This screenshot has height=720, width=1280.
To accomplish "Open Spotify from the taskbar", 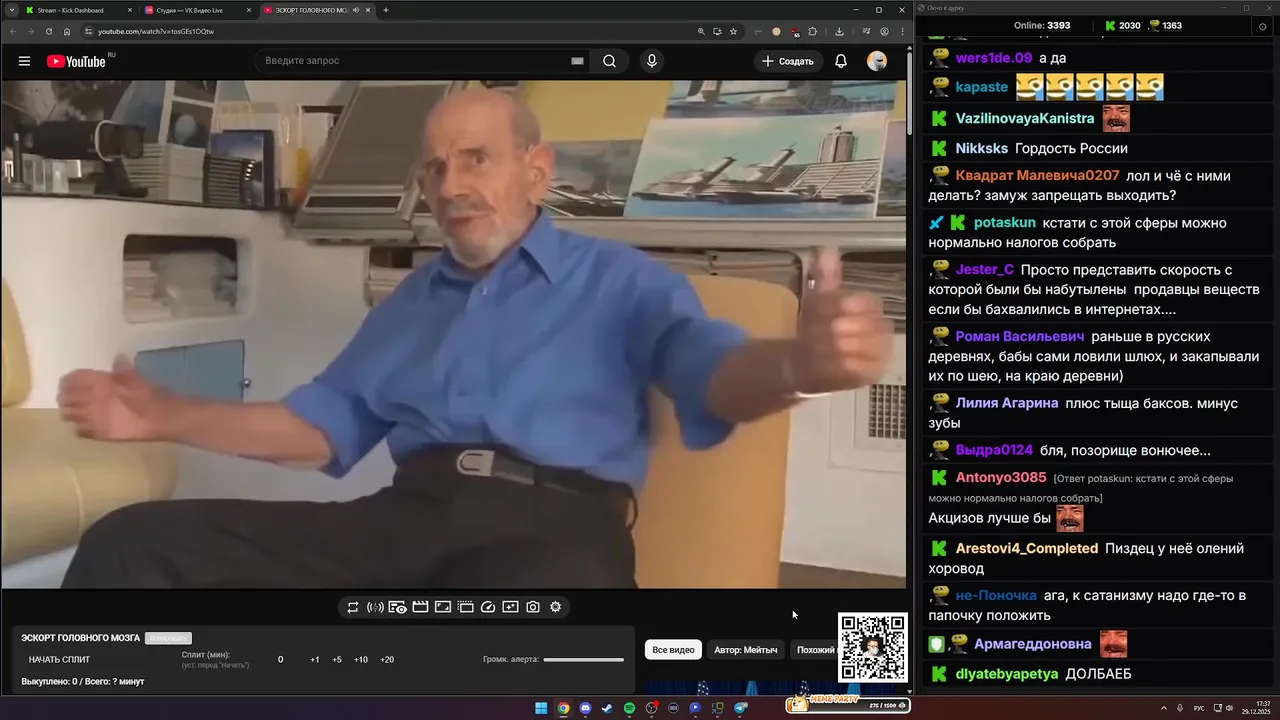I will (x=629, y=708).
